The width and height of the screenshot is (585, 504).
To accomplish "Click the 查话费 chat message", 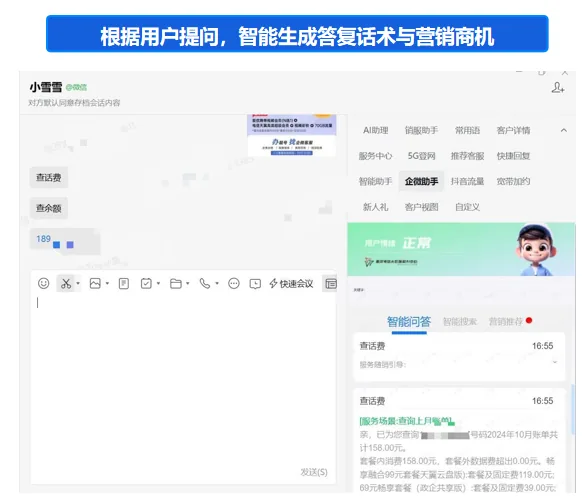I will tap(49, 178).
